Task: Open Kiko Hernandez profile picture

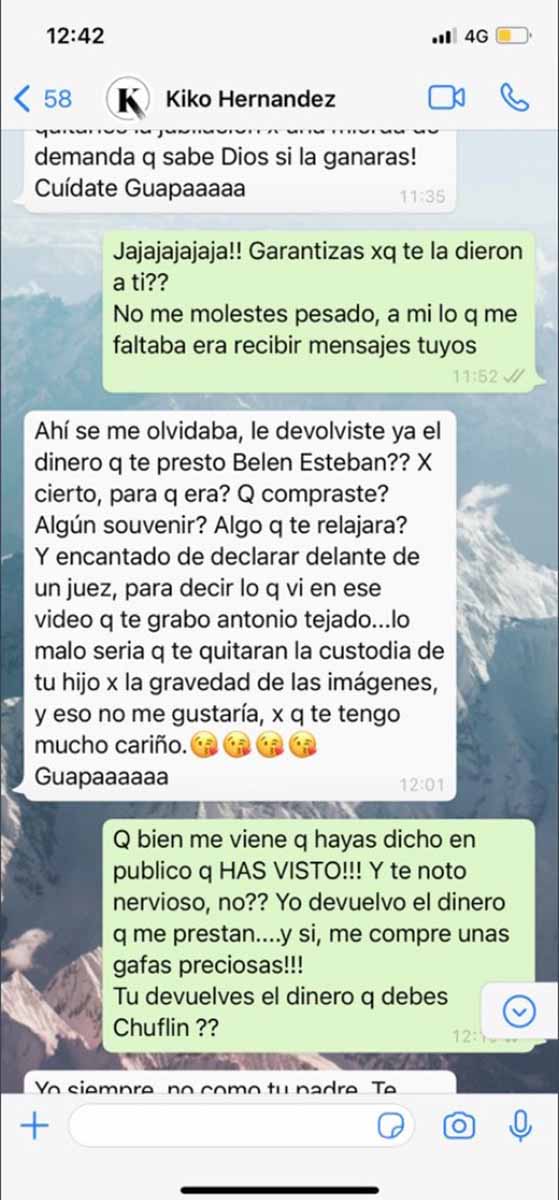Action: click(127, 98)
